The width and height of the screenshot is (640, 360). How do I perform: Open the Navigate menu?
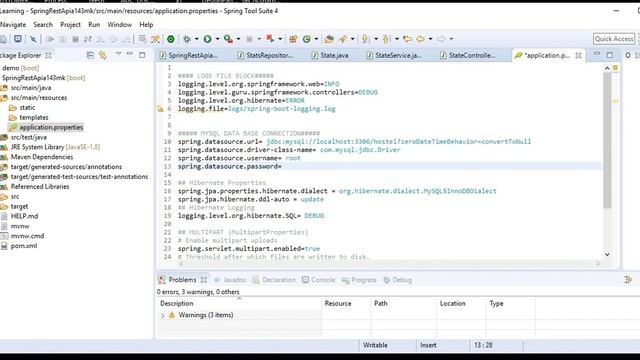pyautogui.click(x=13, y=24)
